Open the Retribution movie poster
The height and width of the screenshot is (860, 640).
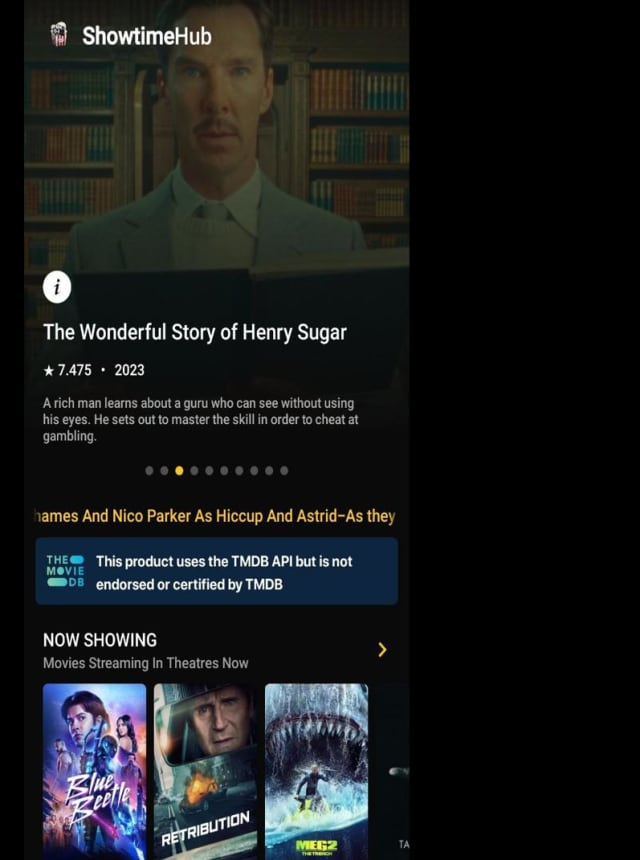205,771
